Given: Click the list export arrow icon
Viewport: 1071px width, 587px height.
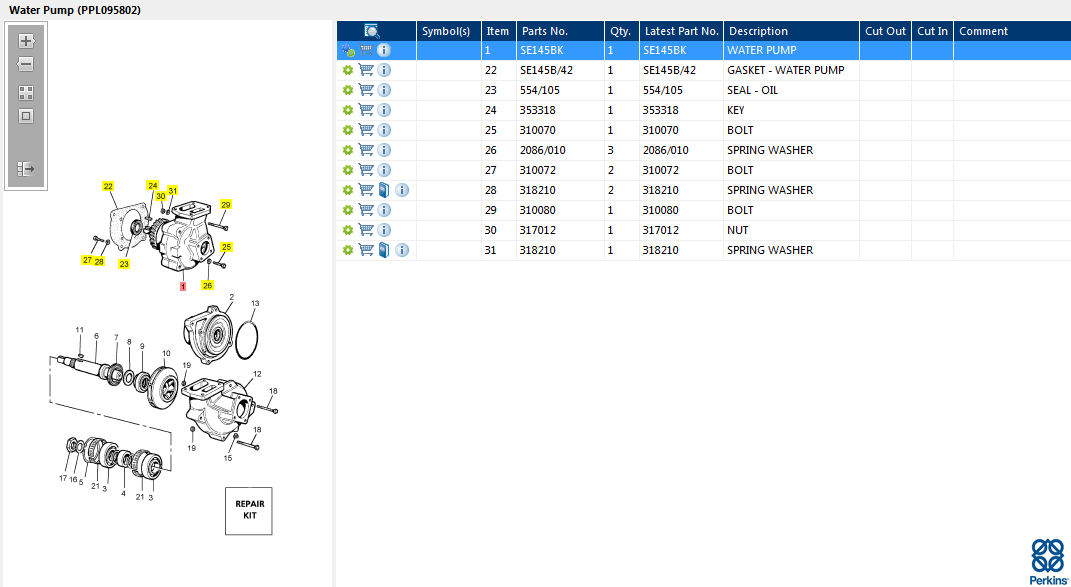Looking at the screenshot, I should pos(26,169).
